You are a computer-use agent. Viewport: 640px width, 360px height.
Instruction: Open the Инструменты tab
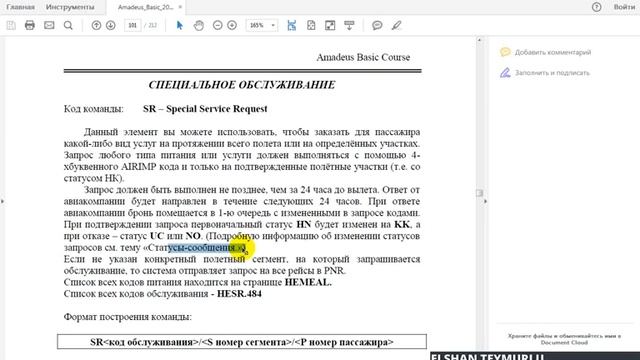pos(70,7)
